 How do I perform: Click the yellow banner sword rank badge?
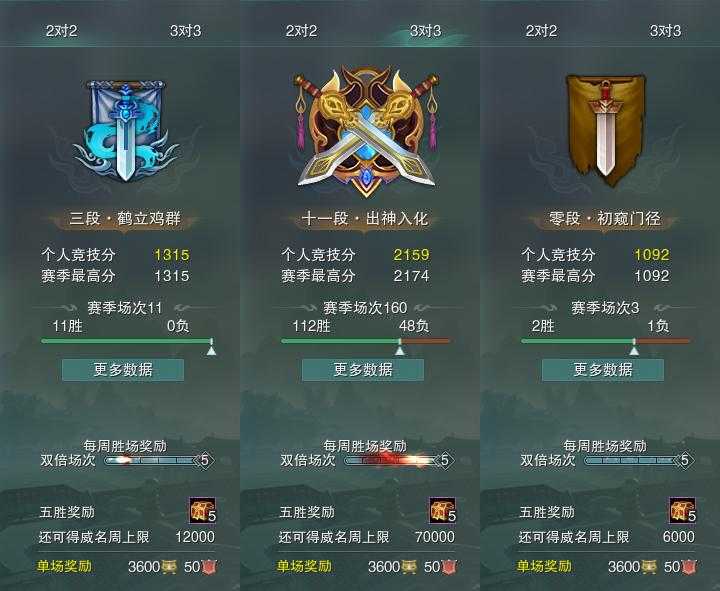pos(605,130)
